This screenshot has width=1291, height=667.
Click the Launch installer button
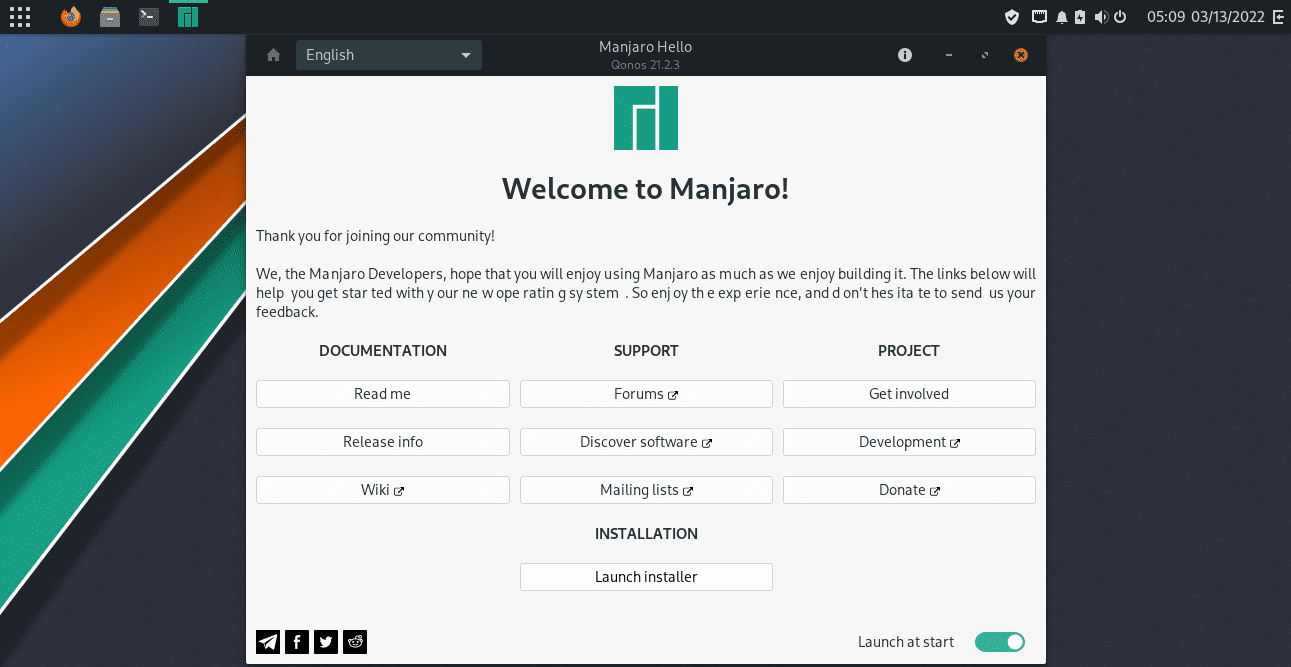(x=646, y=577)
